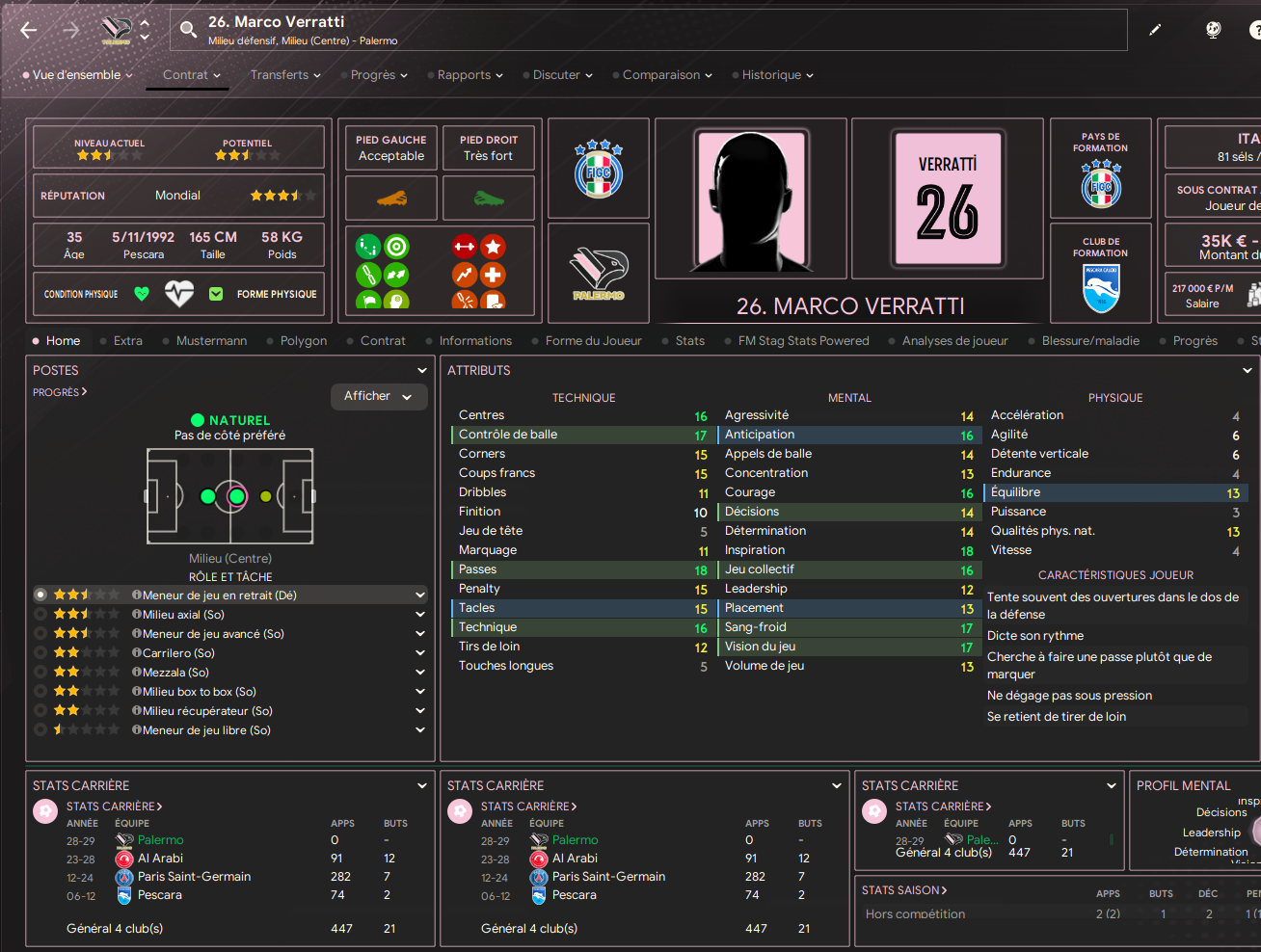Open the Afficher dropdown
Image resolution: width=1261 pixels, height=952 pixels.
pos(379,396)
